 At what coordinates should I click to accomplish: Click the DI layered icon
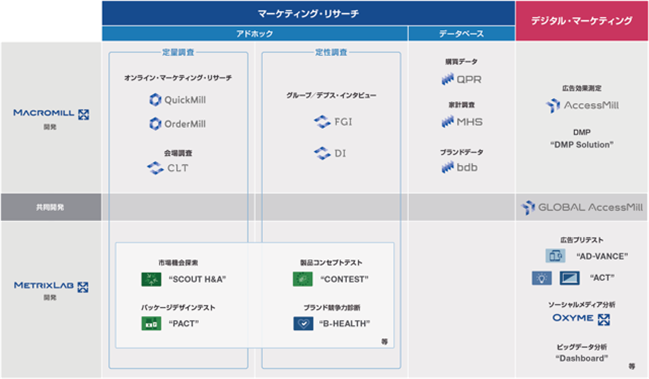[x=322, y=153]
